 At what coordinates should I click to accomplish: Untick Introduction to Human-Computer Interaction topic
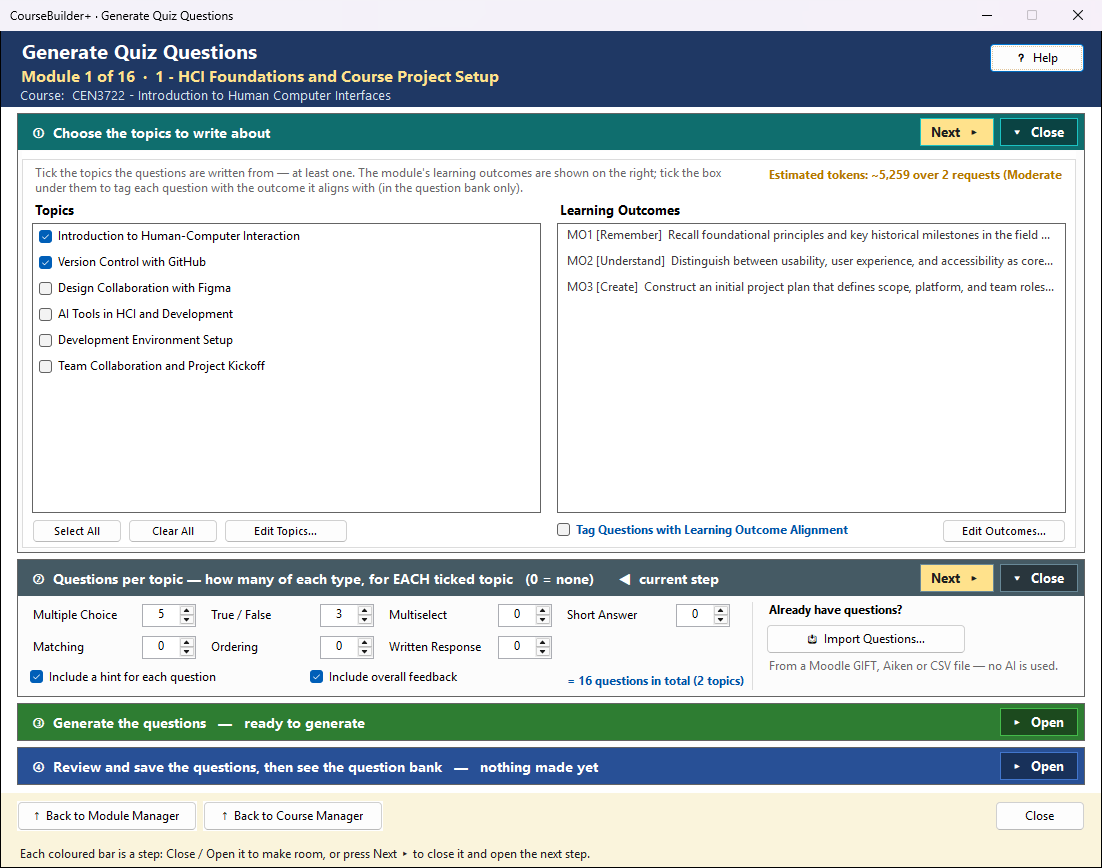pyautogui.click(x=46, y=236)
